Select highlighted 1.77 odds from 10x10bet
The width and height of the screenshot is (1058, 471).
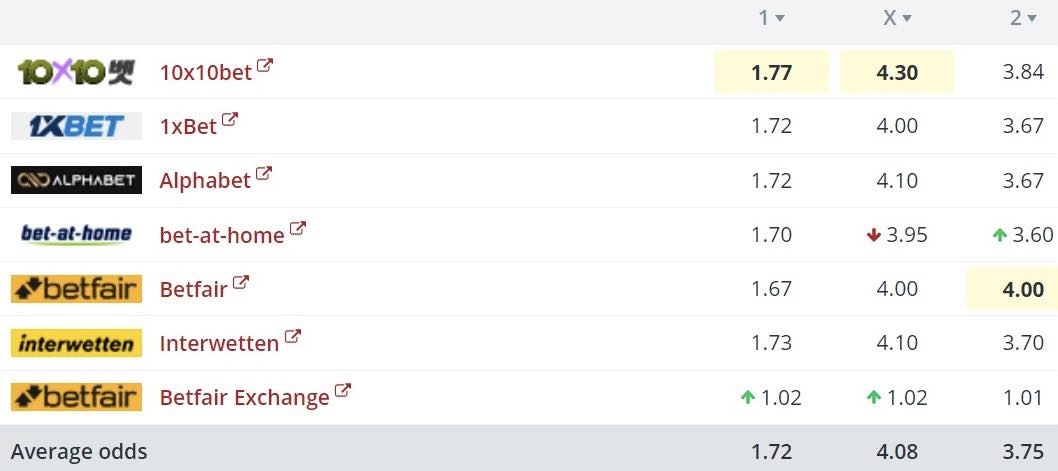(771, 72)
